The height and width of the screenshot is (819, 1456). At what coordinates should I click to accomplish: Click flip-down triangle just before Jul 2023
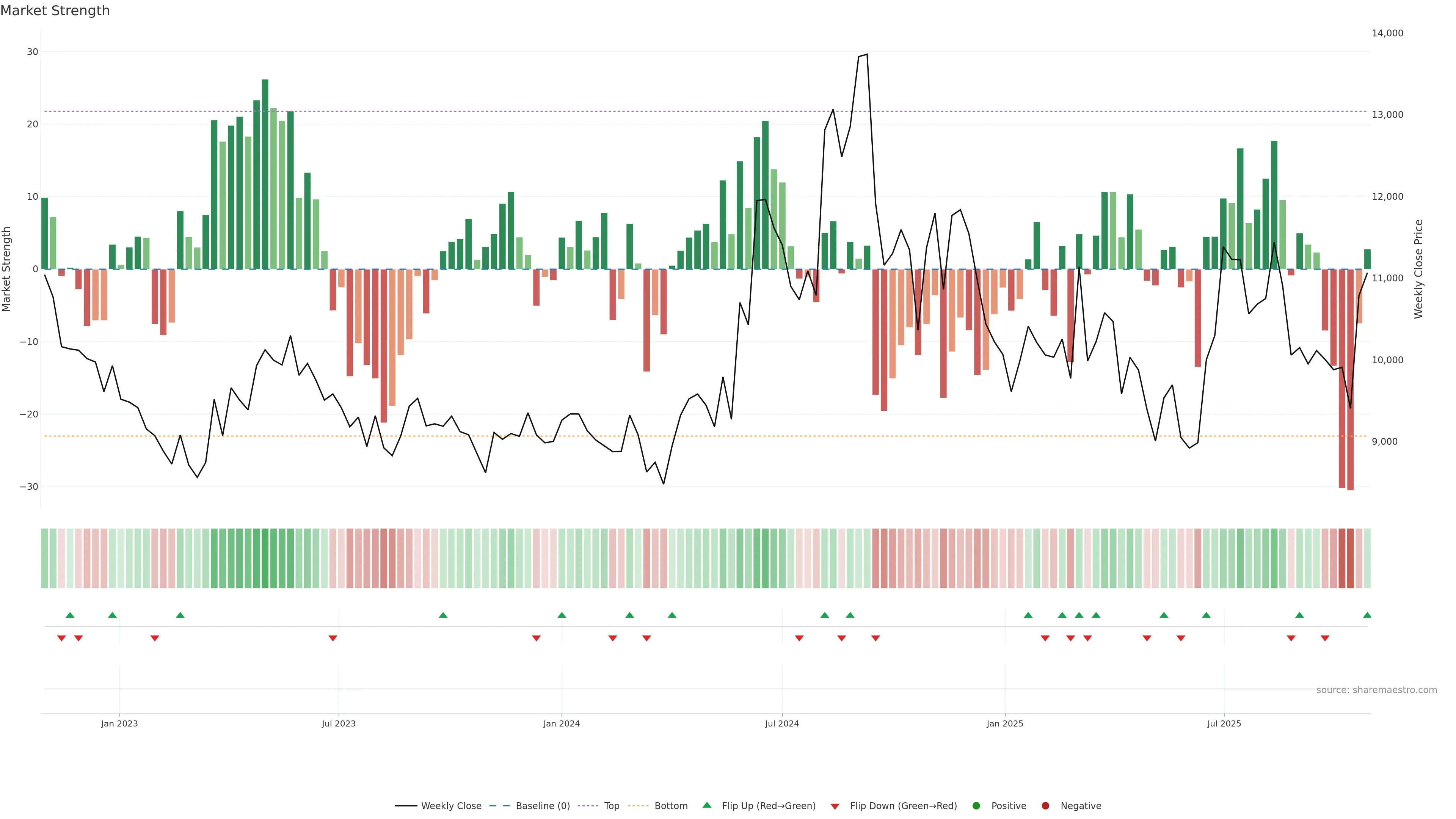(333, 638)
